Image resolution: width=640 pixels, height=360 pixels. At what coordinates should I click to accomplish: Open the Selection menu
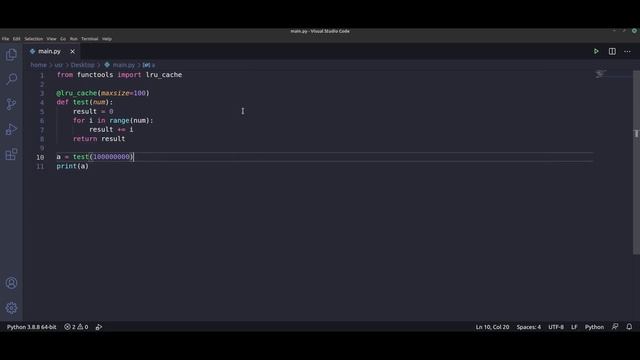coord(33,39)
